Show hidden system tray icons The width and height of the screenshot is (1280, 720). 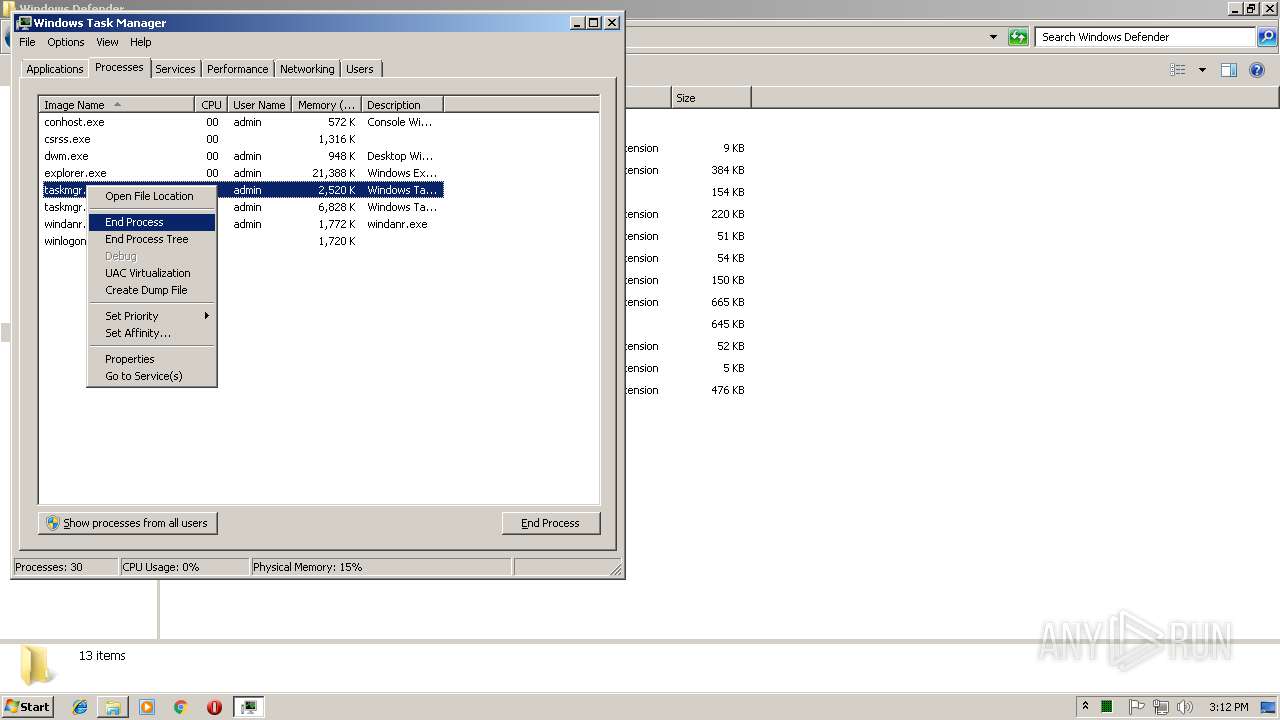pos(1085,706)
